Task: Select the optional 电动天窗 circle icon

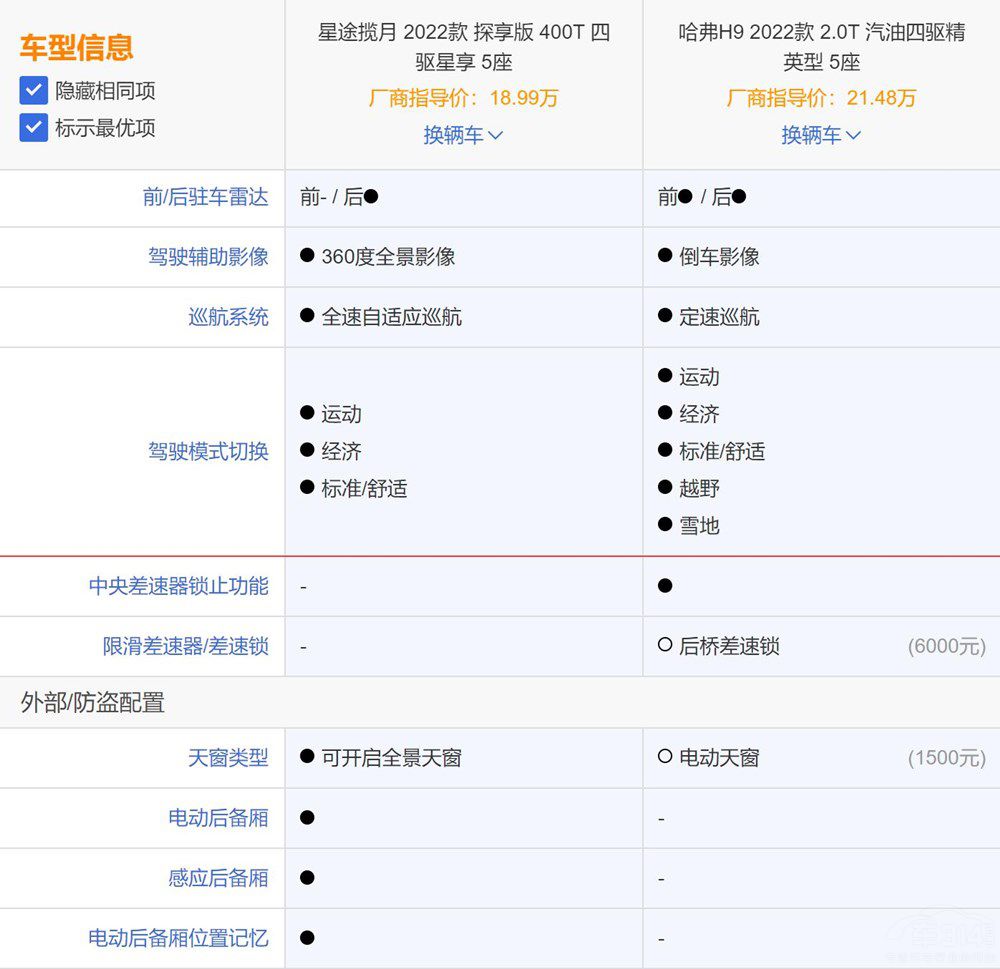Action: point(665,757)
